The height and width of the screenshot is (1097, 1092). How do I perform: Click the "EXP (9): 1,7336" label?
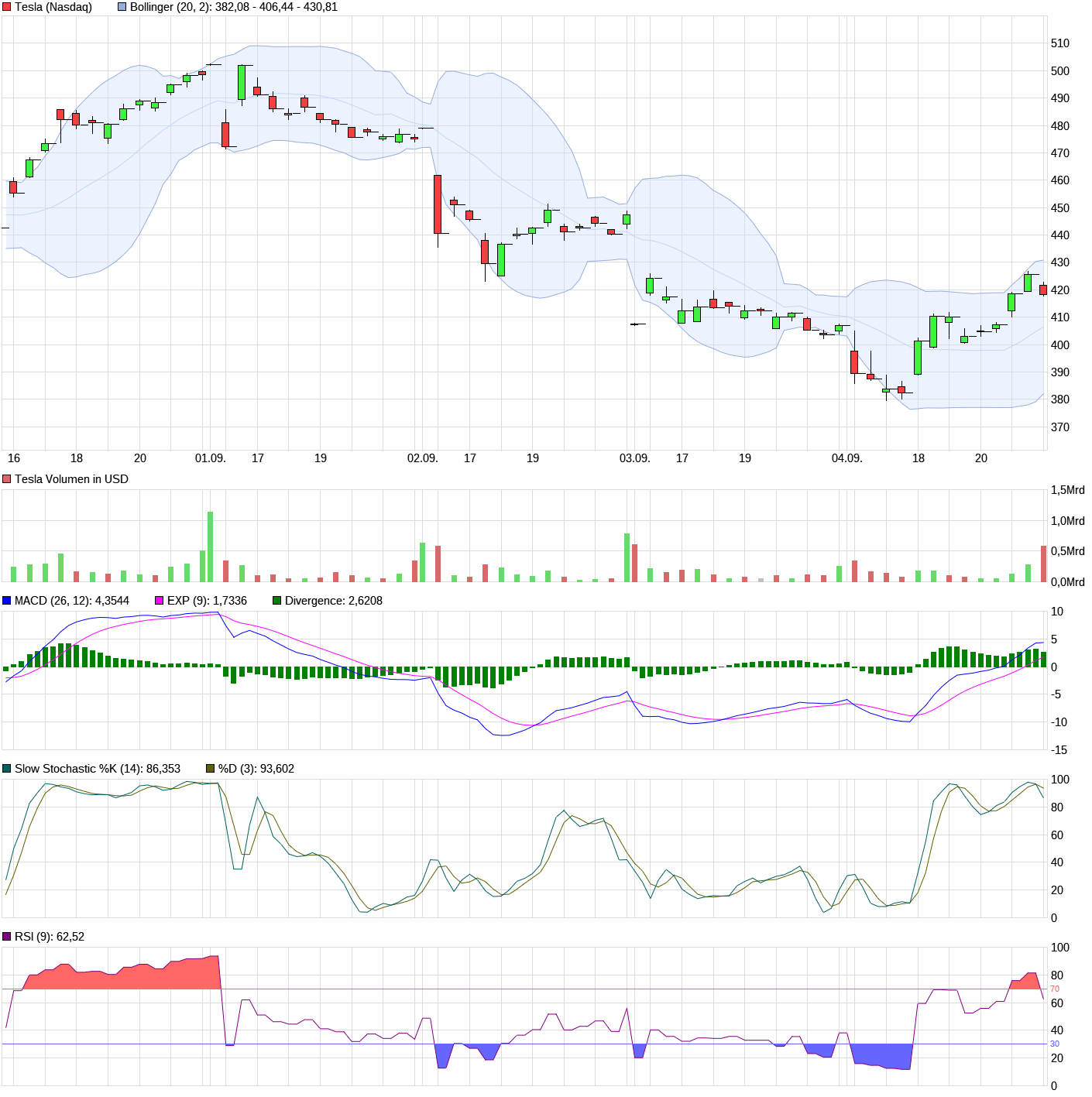coord(207,601)
